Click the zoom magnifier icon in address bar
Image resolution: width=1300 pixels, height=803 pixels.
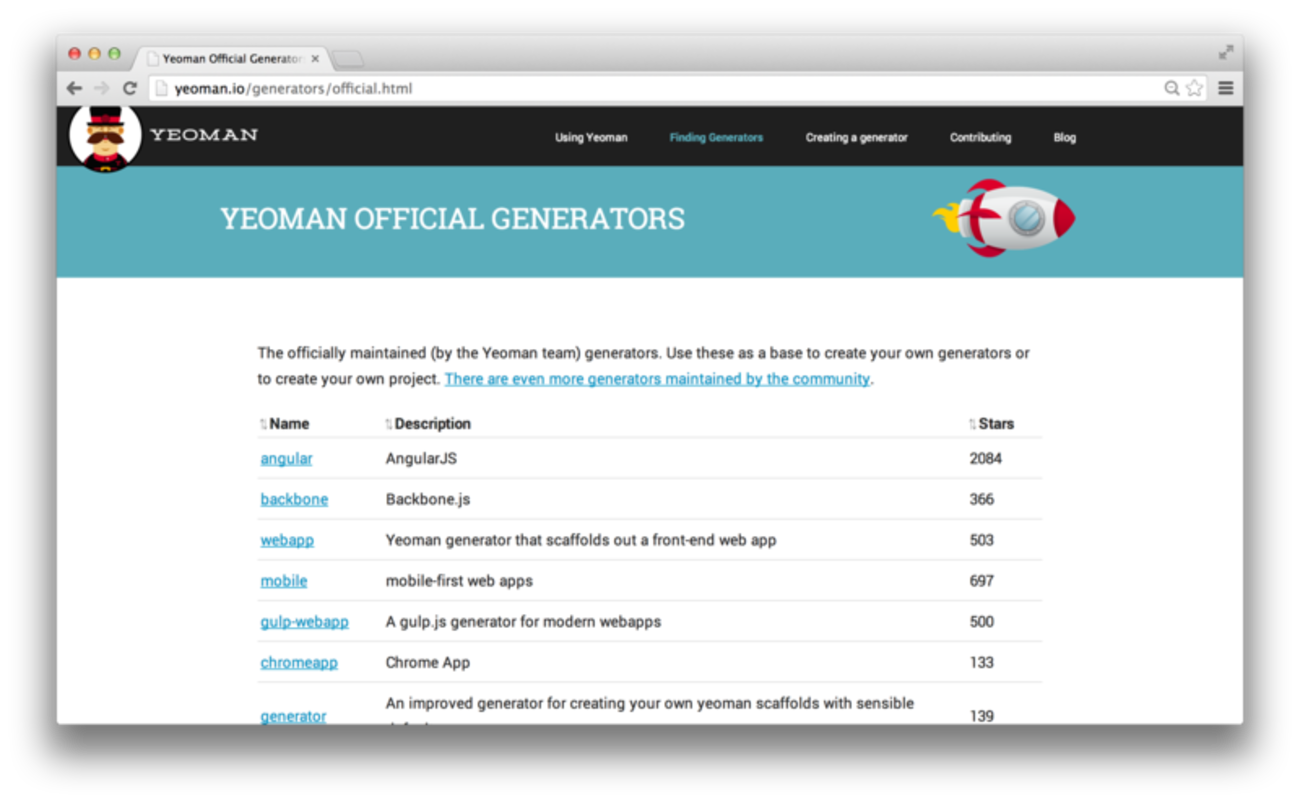[x=1172, y=88]
